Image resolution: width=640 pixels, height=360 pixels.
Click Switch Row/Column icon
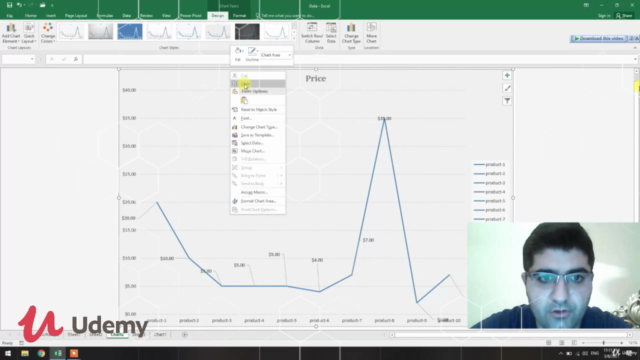[x=312, y=33]
